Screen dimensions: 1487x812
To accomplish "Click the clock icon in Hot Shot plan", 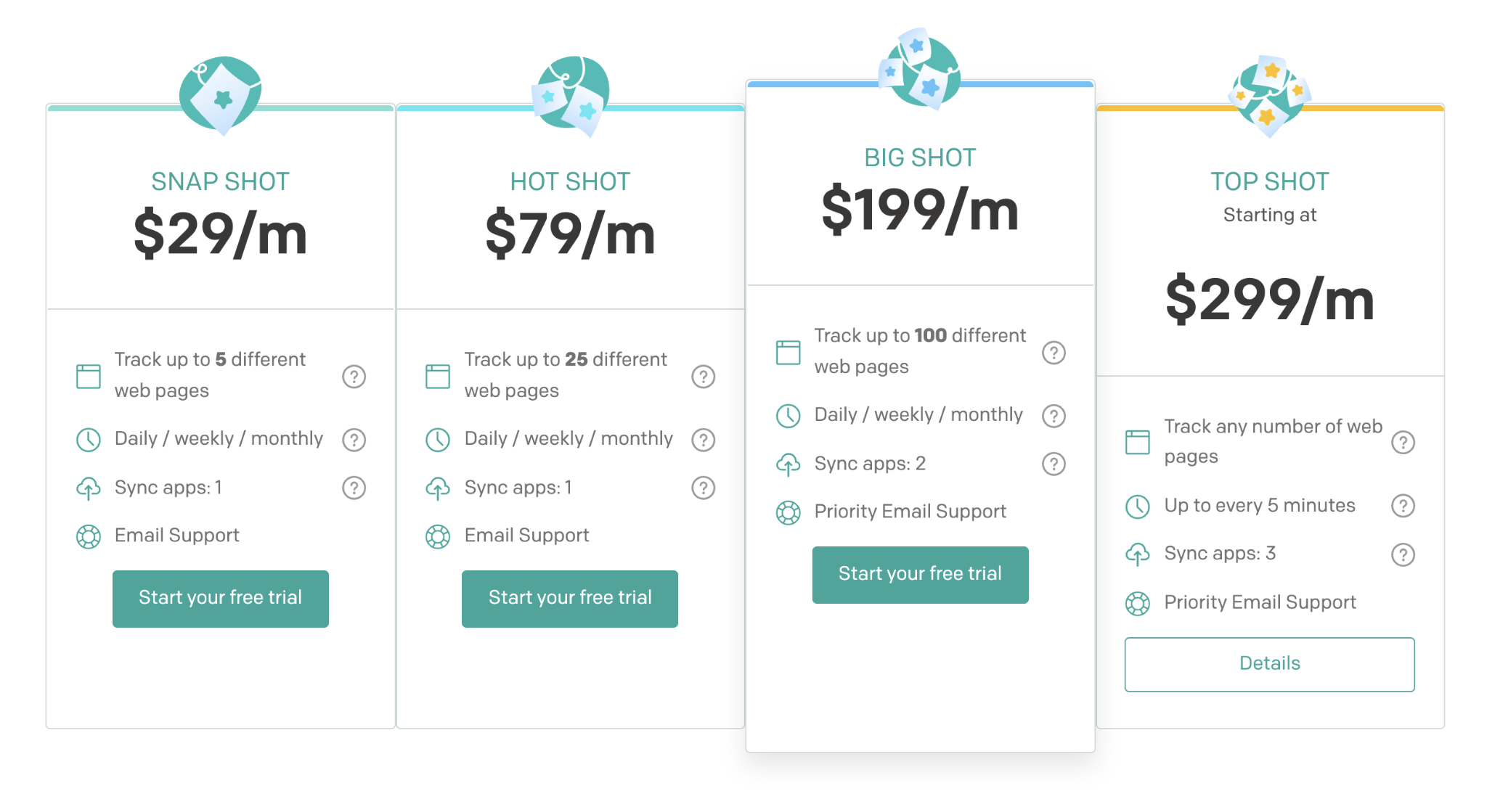I will (438, 440).
